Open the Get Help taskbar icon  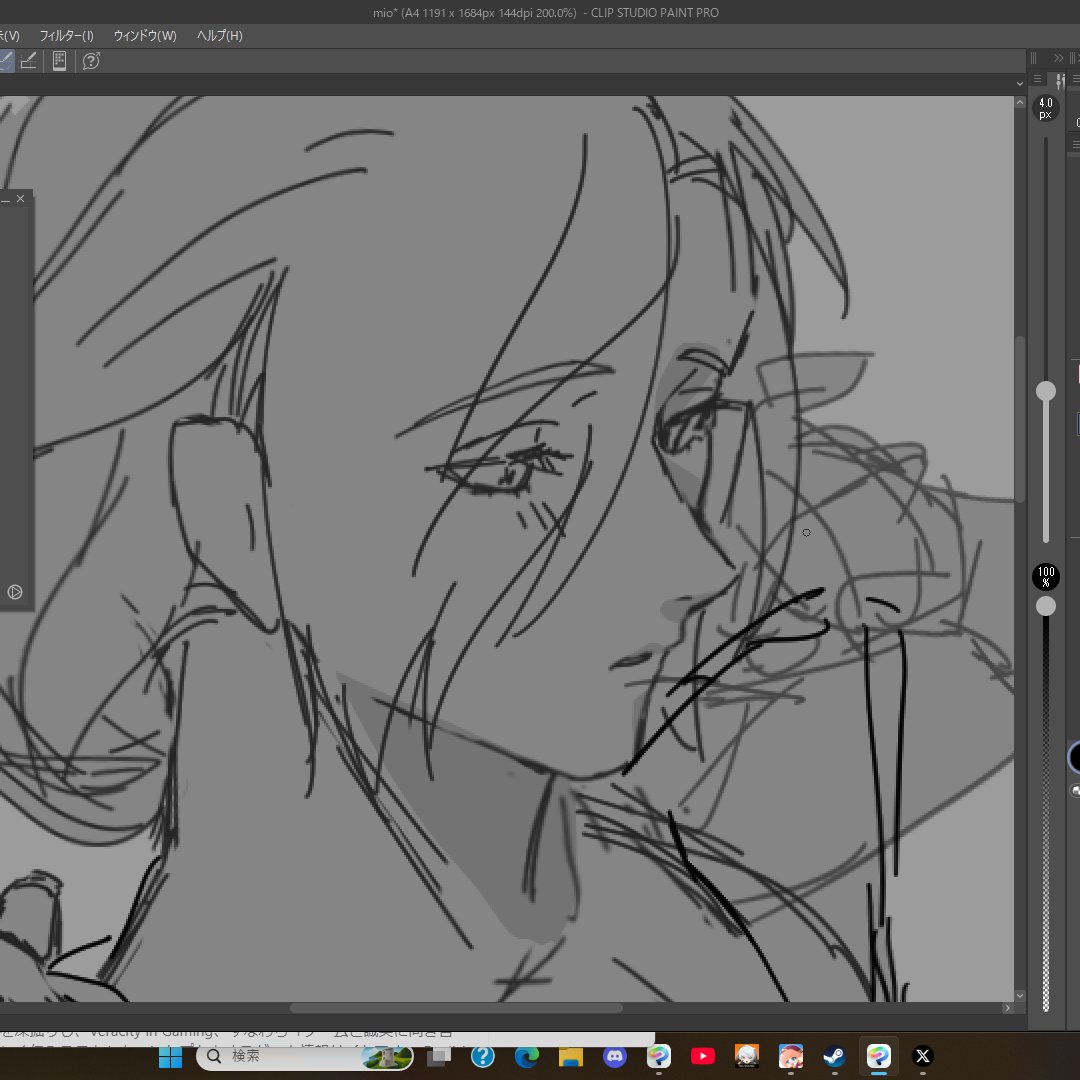(x=483, y=1057)
